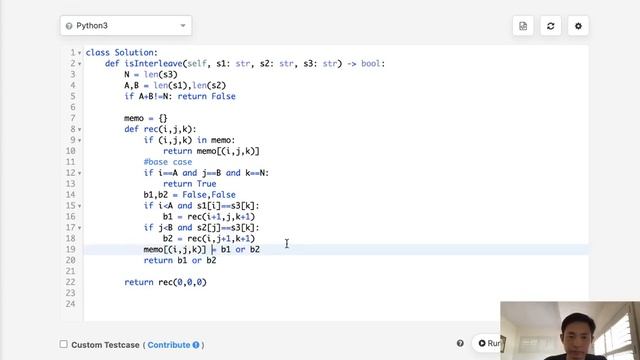Collapse the fold arrow on line 15

click(80, 206)
